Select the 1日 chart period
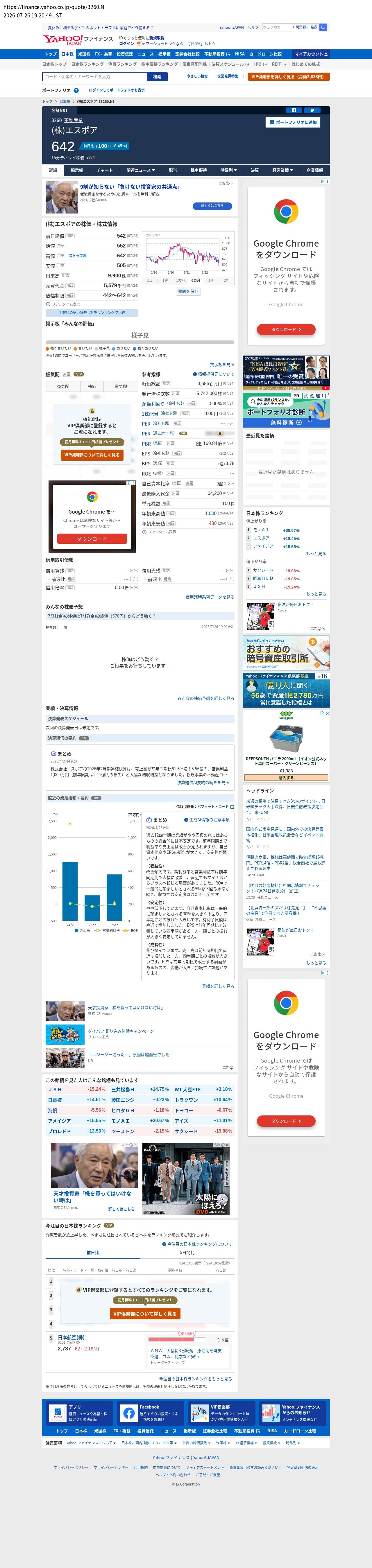This screenshot has width=372, height=1568. pyautogui.click(x=150, y=281)
